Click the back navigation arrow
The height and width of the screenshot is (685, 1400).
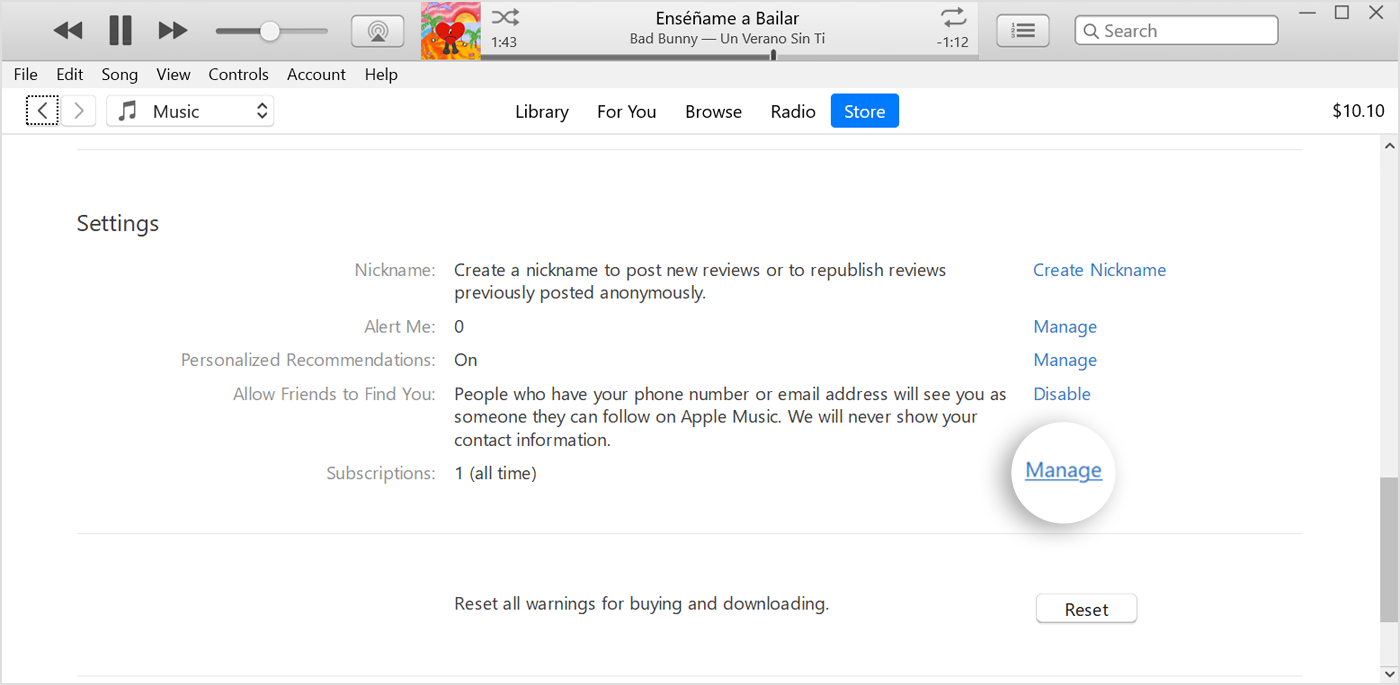(41, 110)
